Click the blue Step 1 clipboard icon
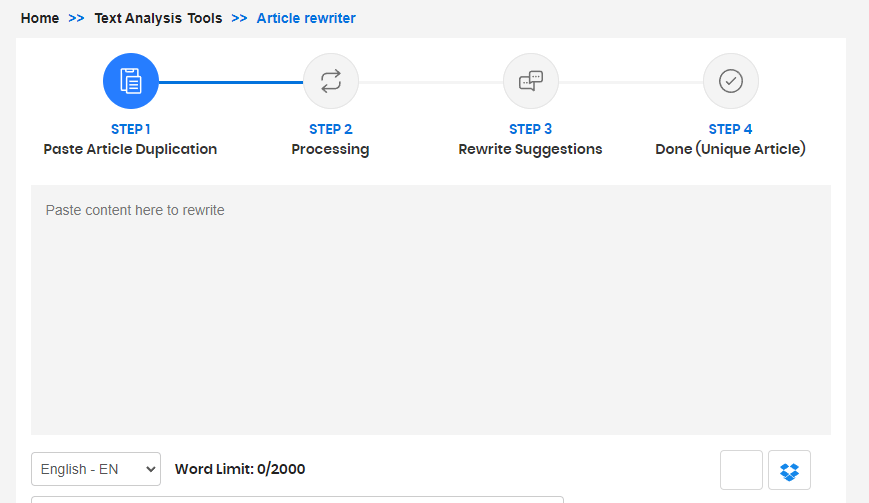 point(131,81)
